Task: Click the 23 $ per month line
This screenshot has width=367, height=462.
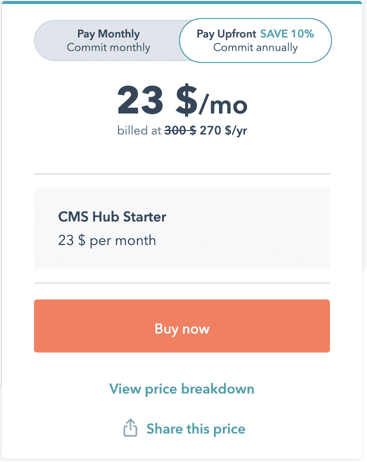Action: pyautogui.click(x=107, y=240)
